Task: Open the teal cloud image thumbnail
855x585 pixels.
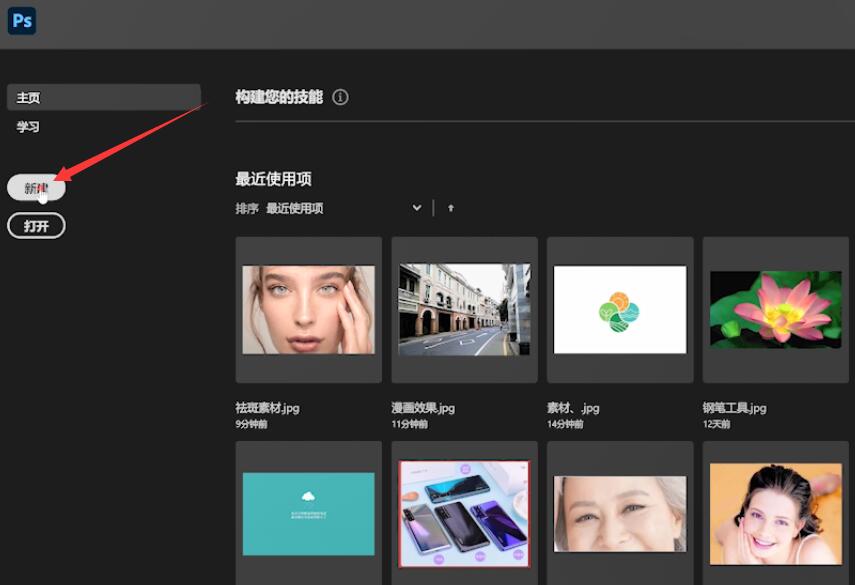Action: point(309,513)
